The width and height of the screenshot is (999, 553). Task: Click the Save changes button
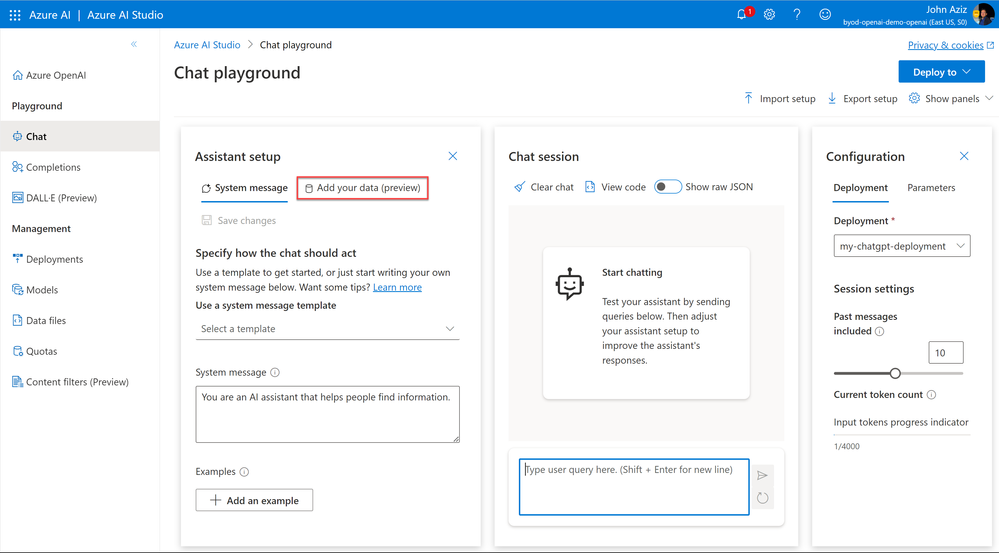(239, 220)
